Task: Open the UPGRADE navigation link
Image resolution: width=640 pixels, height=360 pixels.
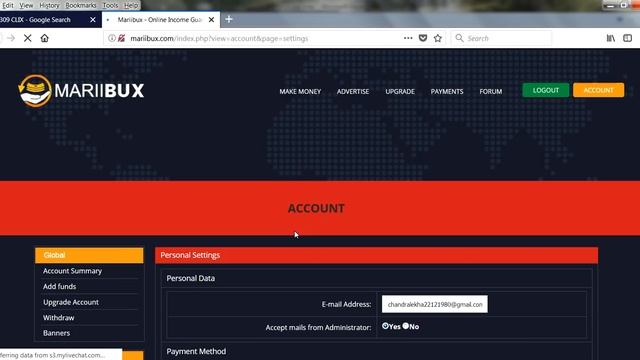Action: (x=400, y=91)
